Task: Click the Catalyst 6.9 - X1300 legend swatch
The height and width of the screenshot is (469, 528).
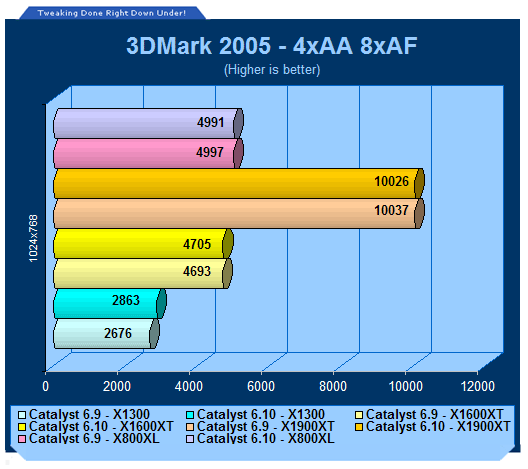Action: [22, 415]
